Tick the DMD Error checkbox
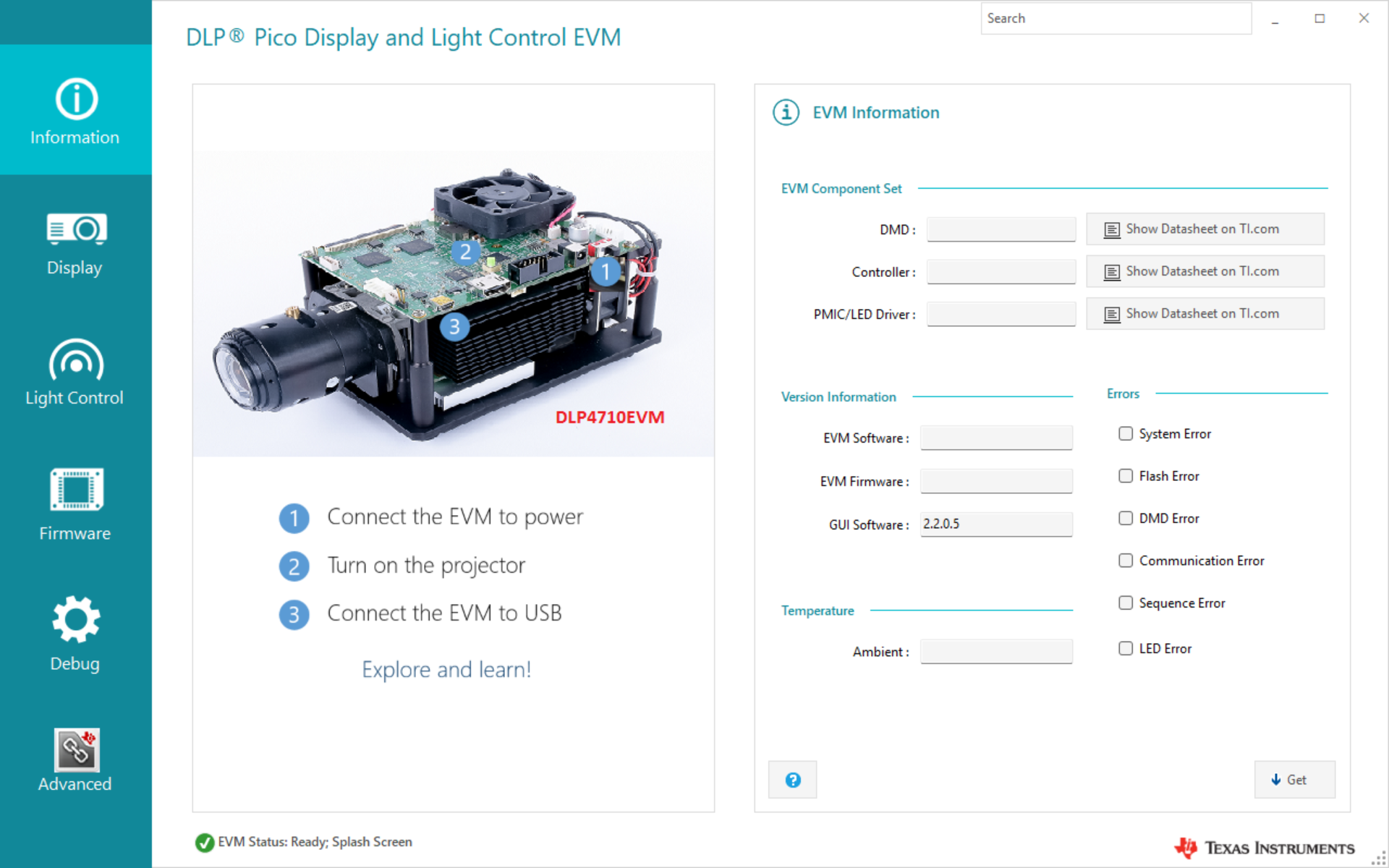This screenshot has height=868, width=1389. [1126, 518]
